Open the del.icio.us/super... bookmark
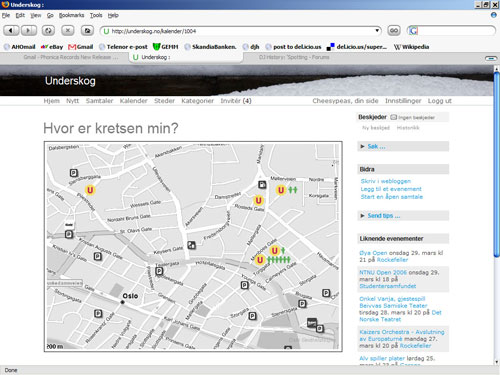The image size is (500, 375). pos(357,47)
